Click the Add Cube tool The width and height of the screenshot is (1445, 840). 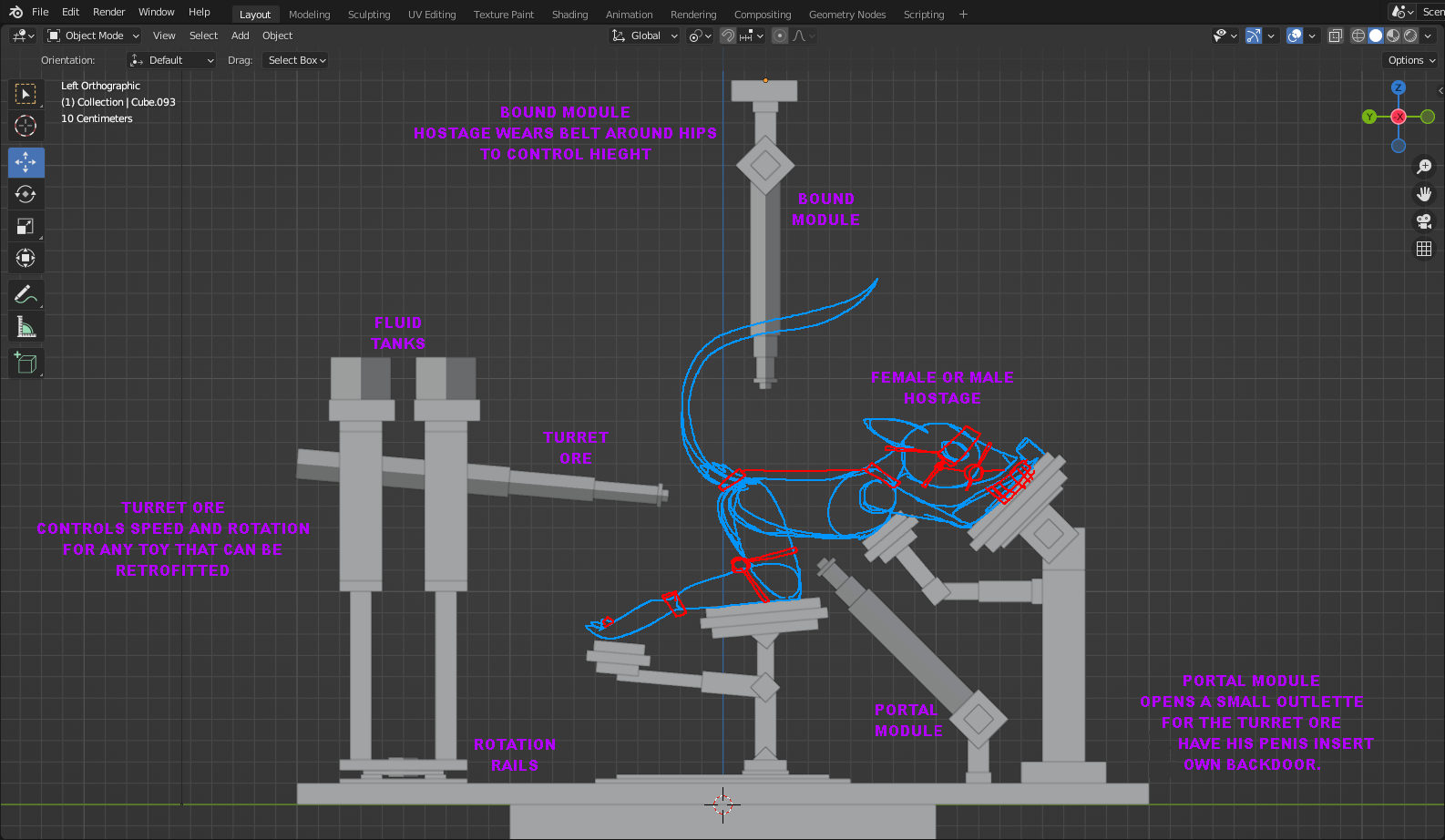click(x=26, y=364)
